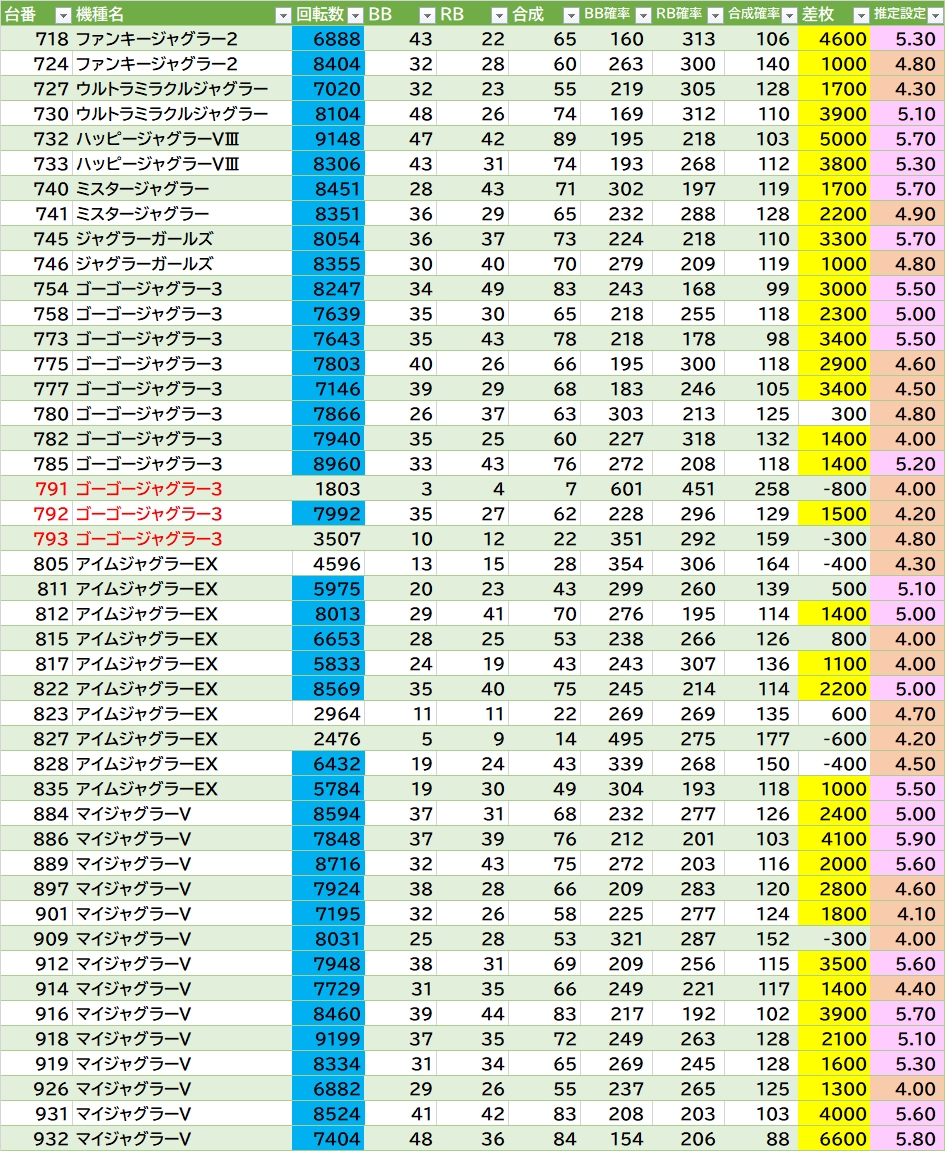
Task: Click the 7643 rotation count cell
Action: [328, 338]
